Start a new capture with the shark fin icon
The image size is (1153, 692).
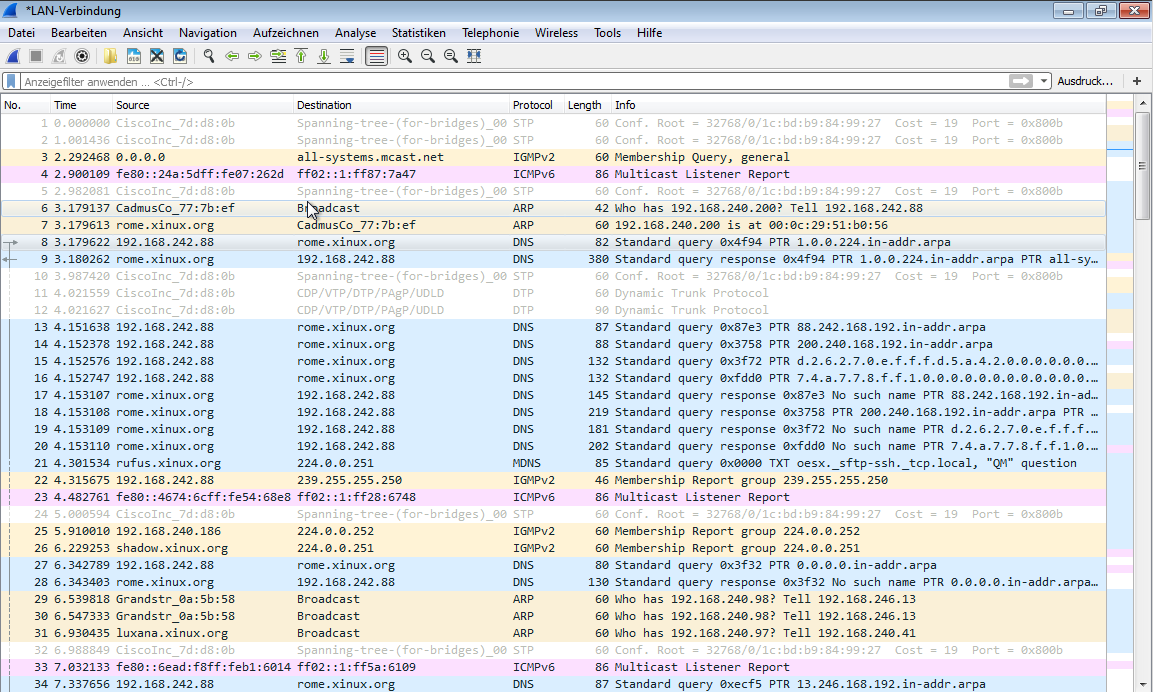click(13, 56)
